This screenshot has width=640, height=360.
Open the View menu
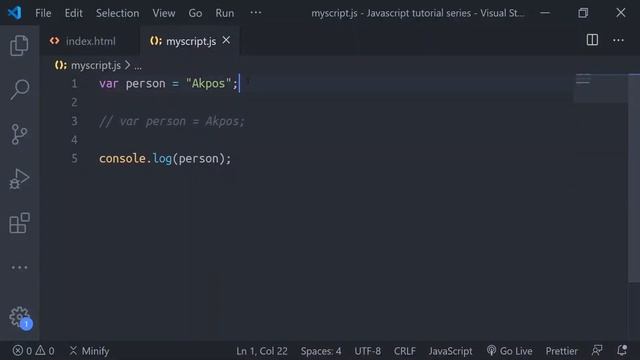164,13
